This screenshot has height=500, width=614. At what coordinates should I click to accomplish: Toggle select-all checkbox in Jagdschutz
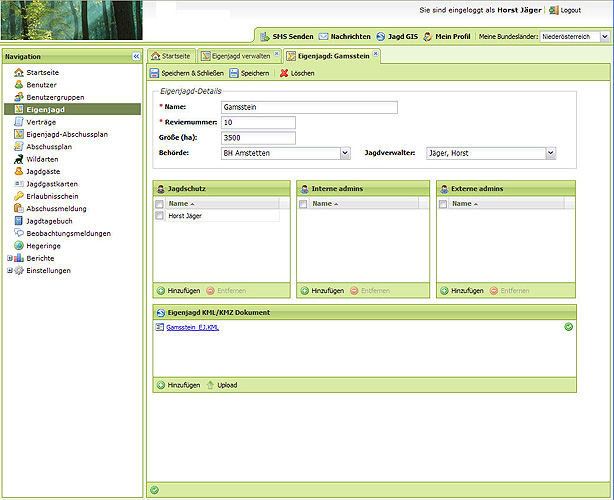tap(159, 204)
